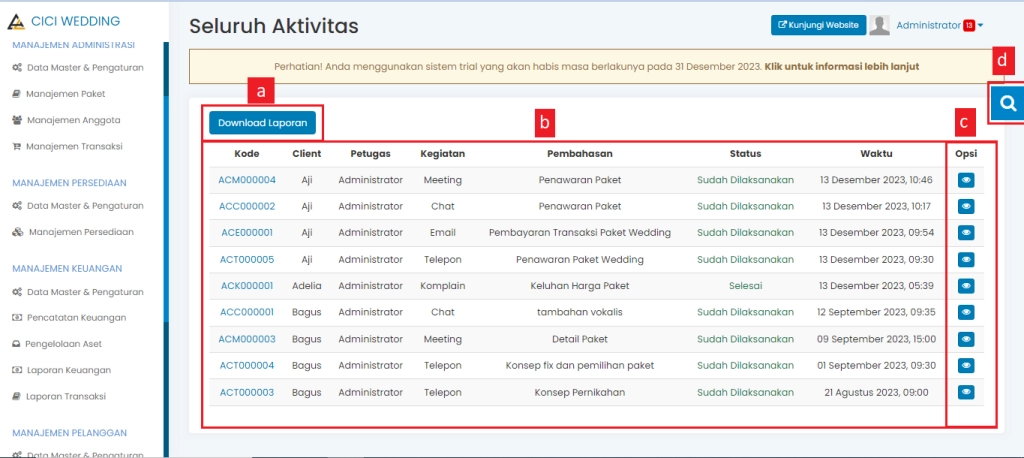Click the eye icon for ACM000004 row
The height and width of the screenshot is (458, 1024).
tap(966, 180)
